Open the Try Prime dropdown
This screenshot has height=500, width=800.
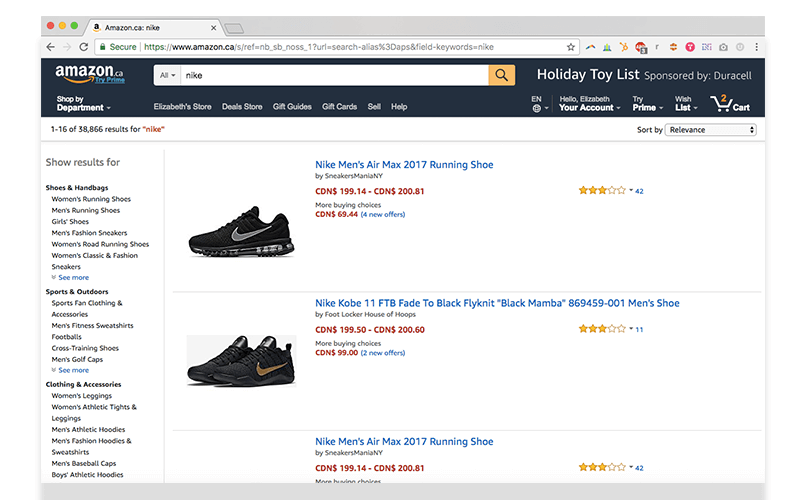[x=648, y=104]
